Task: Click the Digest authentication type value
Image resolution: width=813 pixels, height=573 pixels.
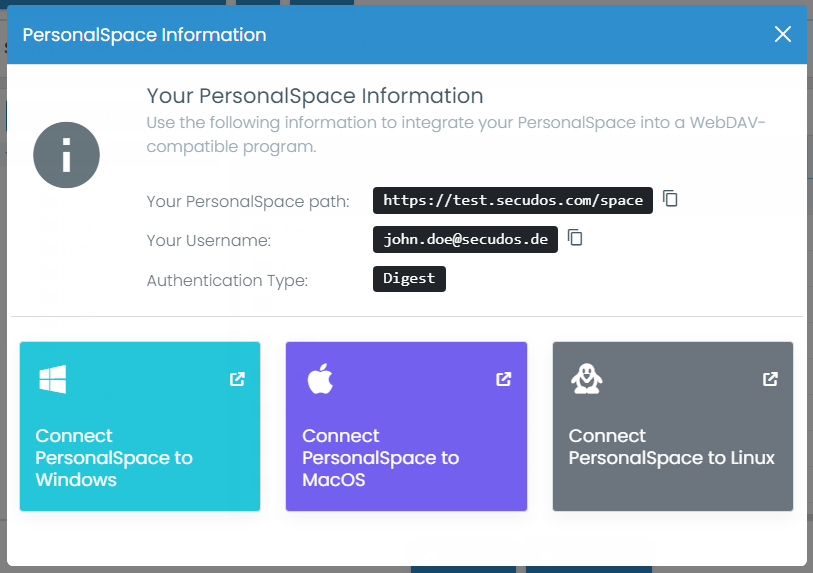Action: click(409, 279)
